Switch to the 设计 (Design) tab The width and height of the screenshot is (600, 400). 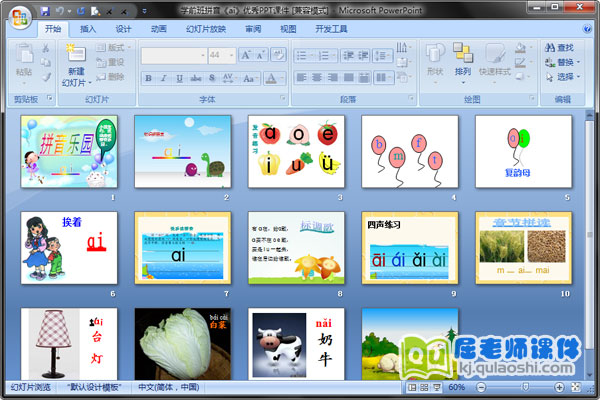click(x=123, y=29)
